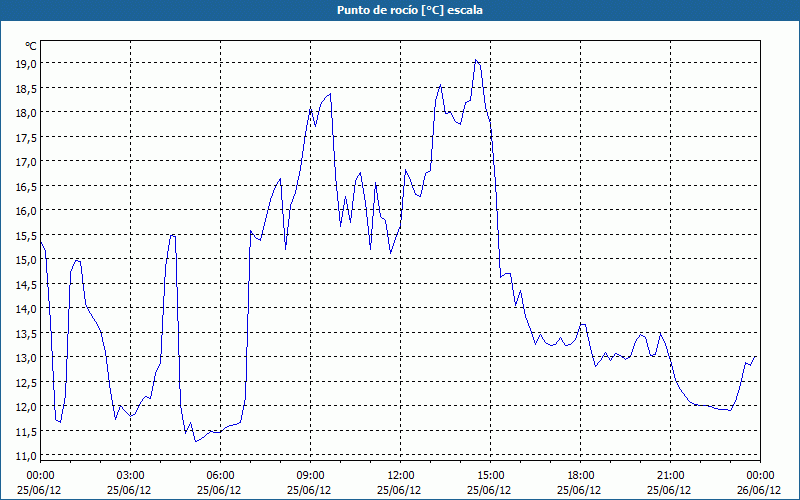Select the 14,0 y-axis label
The width and height of the screenshot is (800, 500).
26,308
